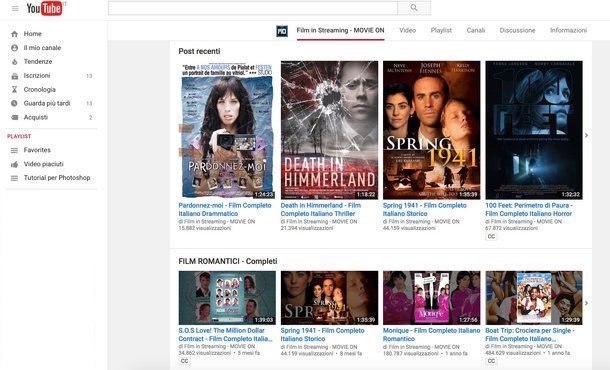This screenshot has height=370, width=610.
Task: Open the Iscrizioni subscriptions icon
Action: [14, 76]
